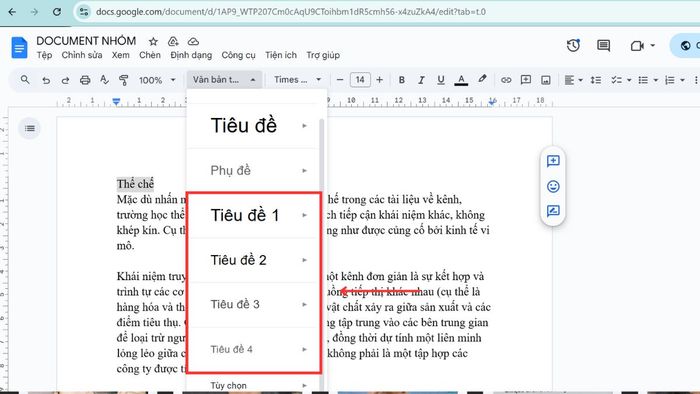This screenshot has height=394, width=700.
Task: Open the Chèn menu
Action: tap(150, 55)
